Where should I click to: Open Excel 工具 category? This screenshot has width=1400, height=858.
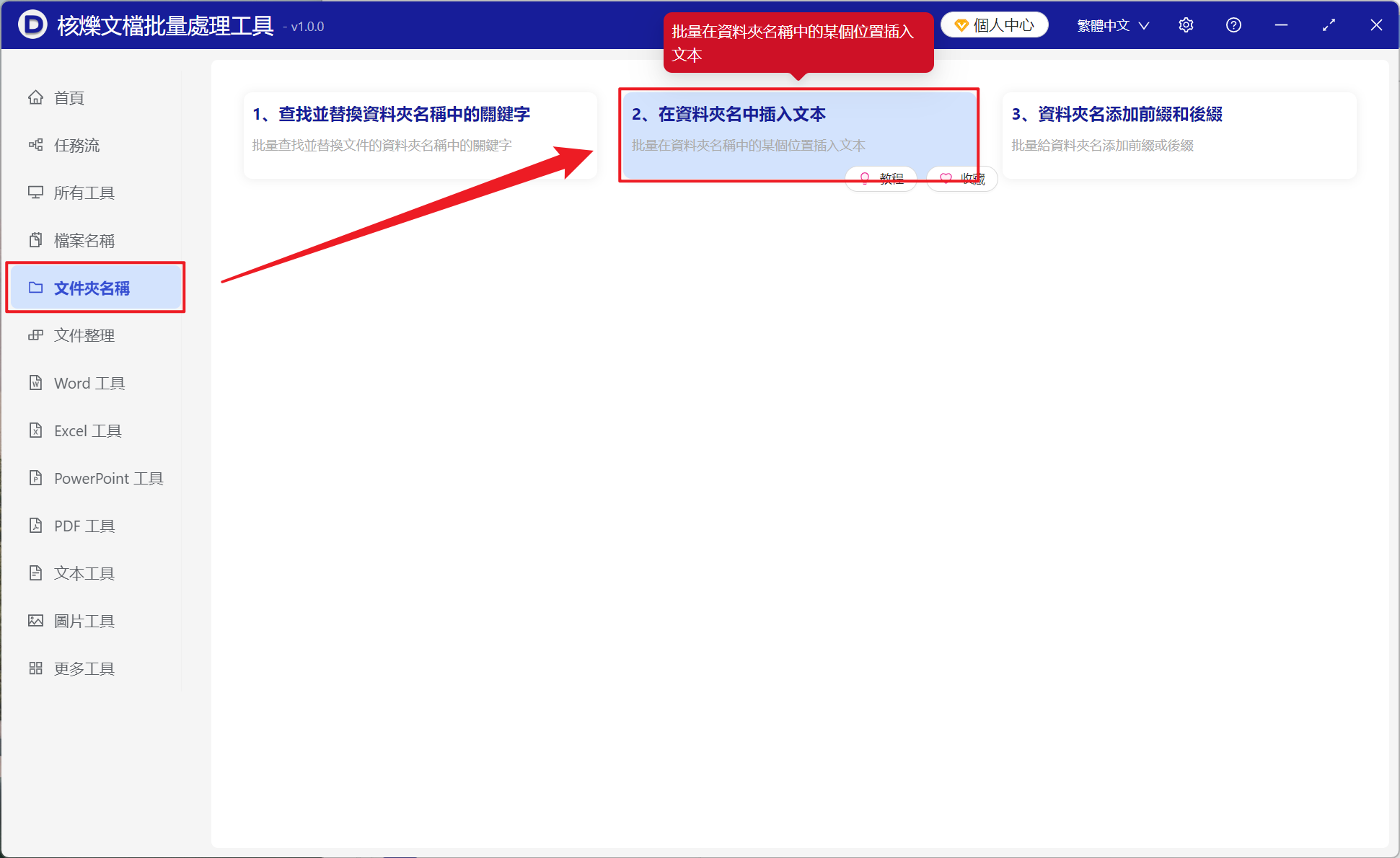[95, 430]
